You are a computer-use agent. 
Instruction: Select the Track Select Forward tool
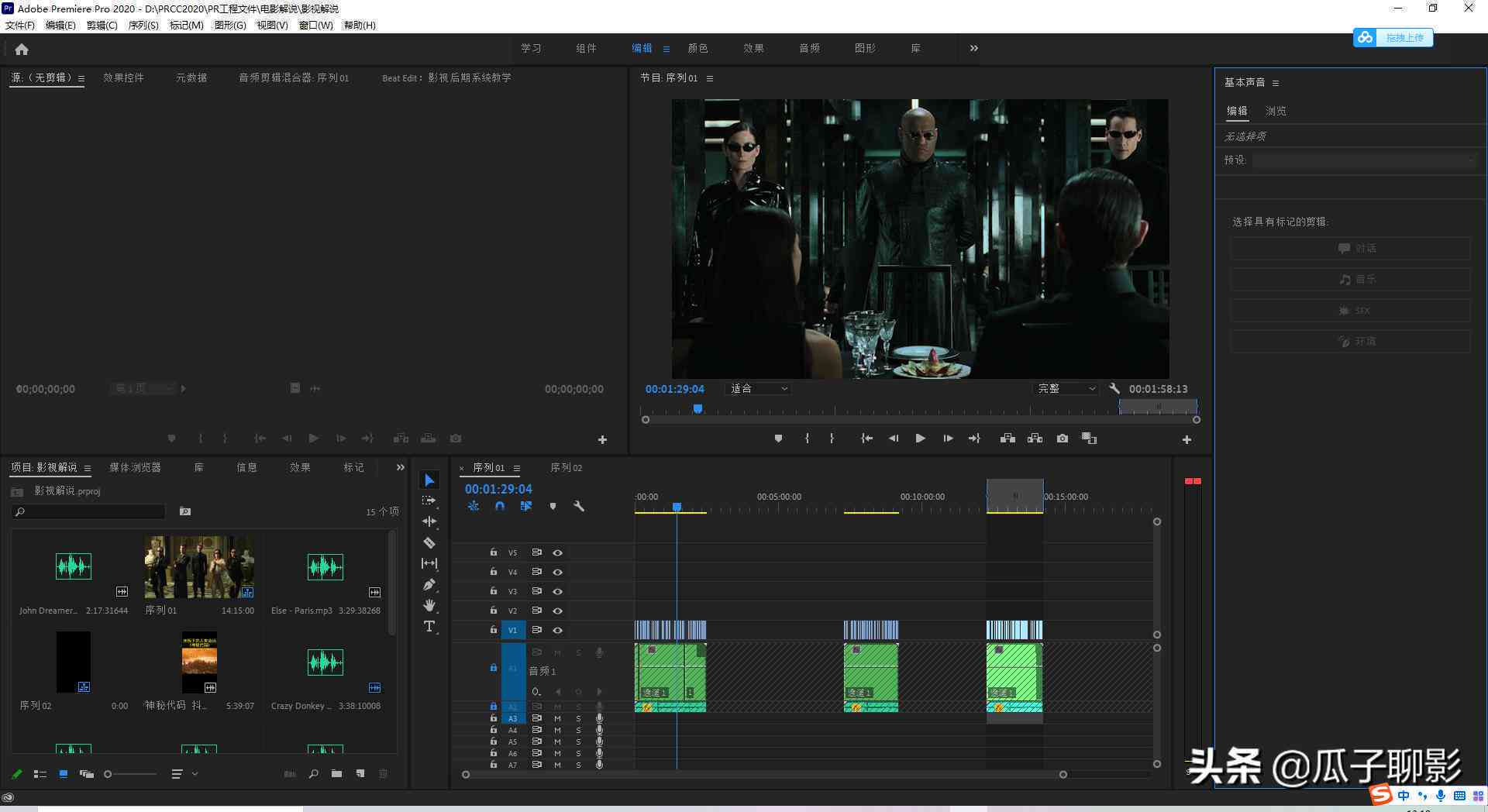429,501
